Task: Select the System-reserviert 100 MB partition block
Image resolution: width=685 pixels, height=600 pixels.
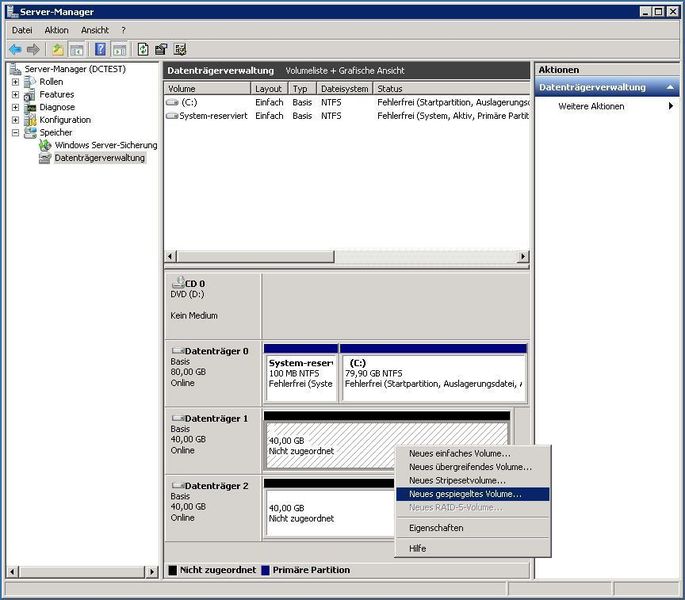Action: 301,374
